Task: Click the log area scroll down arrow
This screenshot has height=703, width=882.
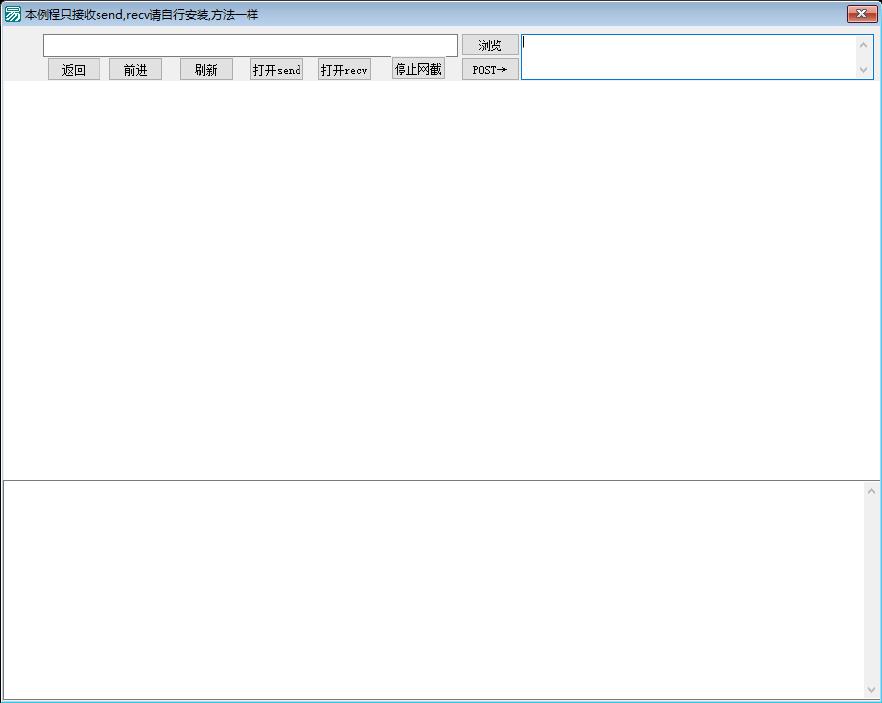Action: point(871,690)
